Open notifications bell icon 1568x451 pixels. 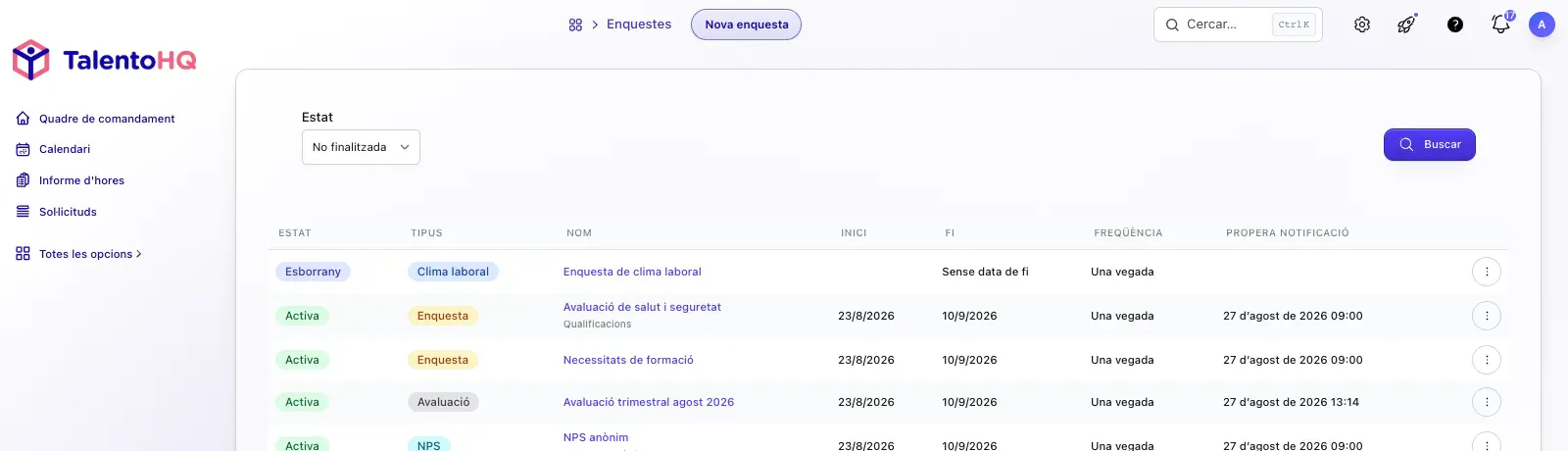[x=1500, y=25]
